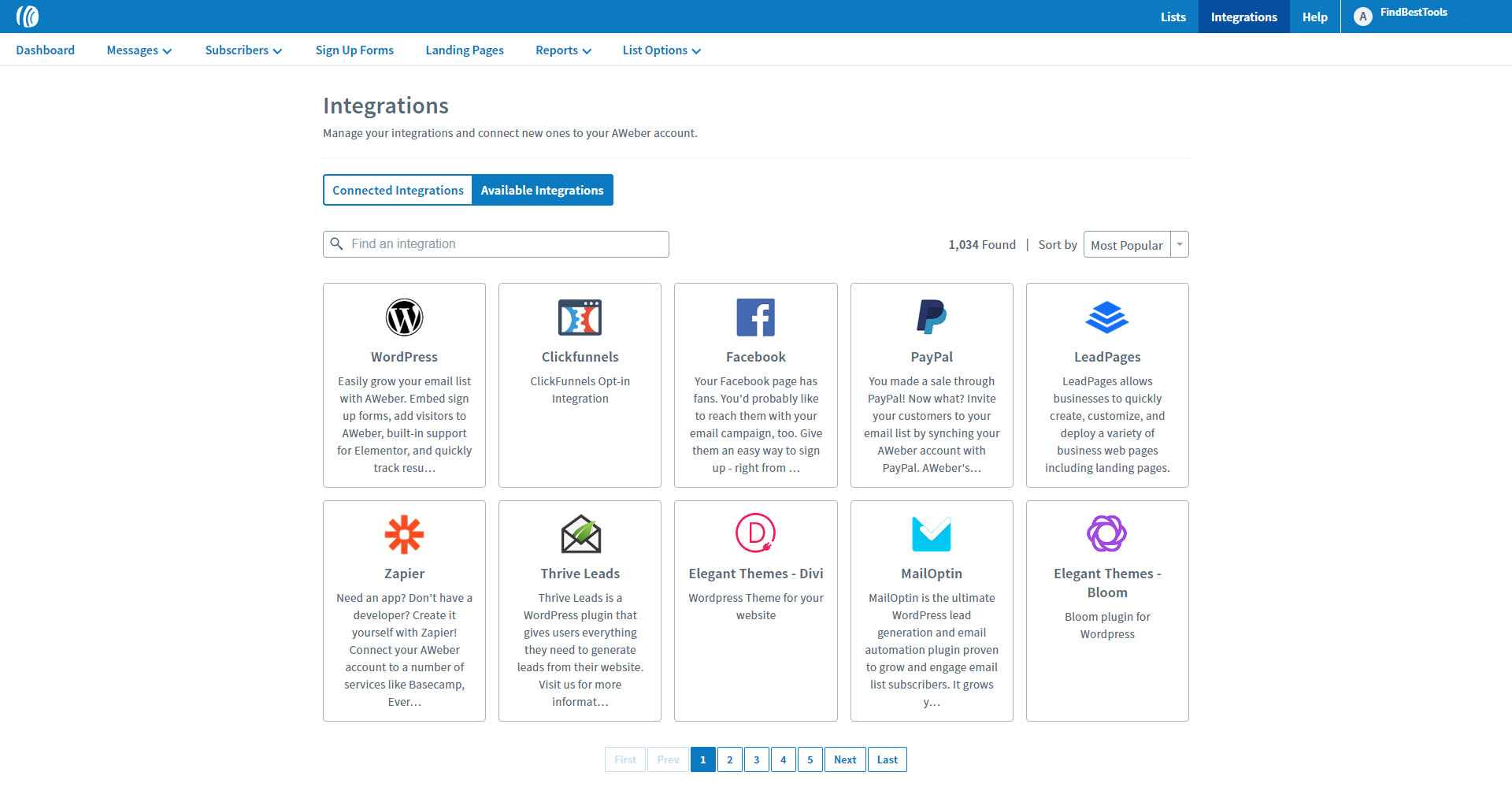This screenshot has height=802, width=1512.
Task: Switch to Connected Integrations tab
Action: tap(398, 190)
